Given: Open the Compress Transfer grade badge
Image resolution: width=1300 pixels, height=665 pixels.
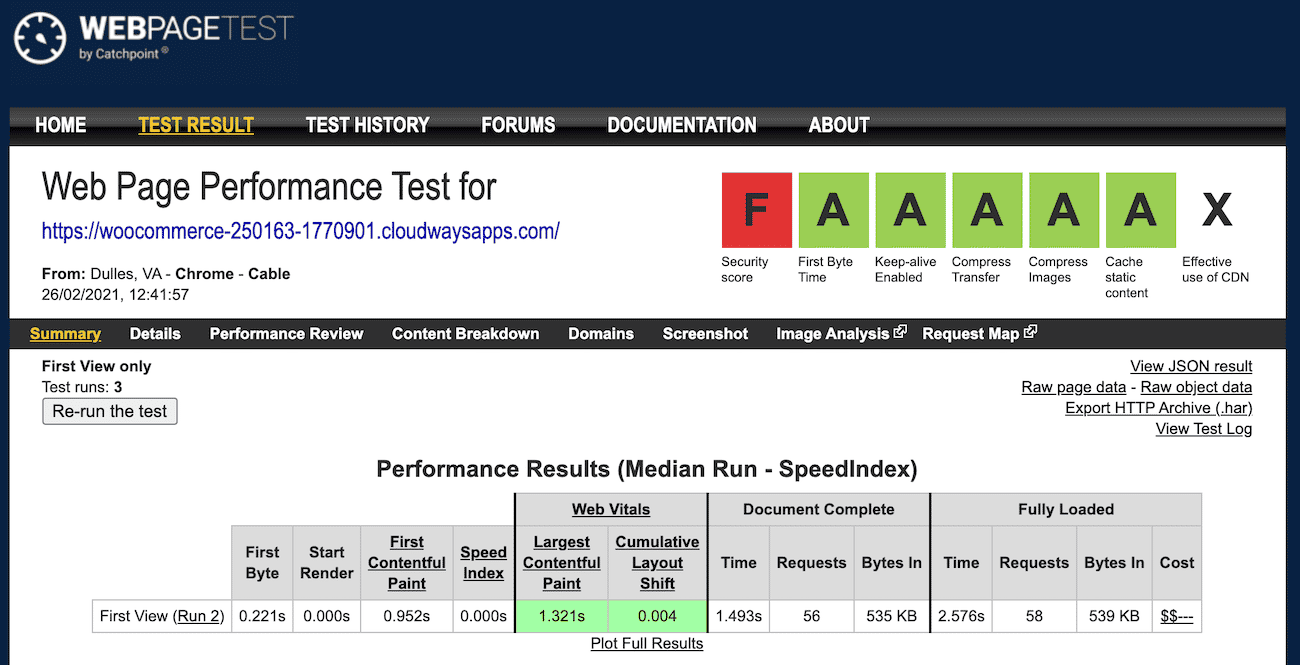Looking at the screenshot, I should point(987,210).
